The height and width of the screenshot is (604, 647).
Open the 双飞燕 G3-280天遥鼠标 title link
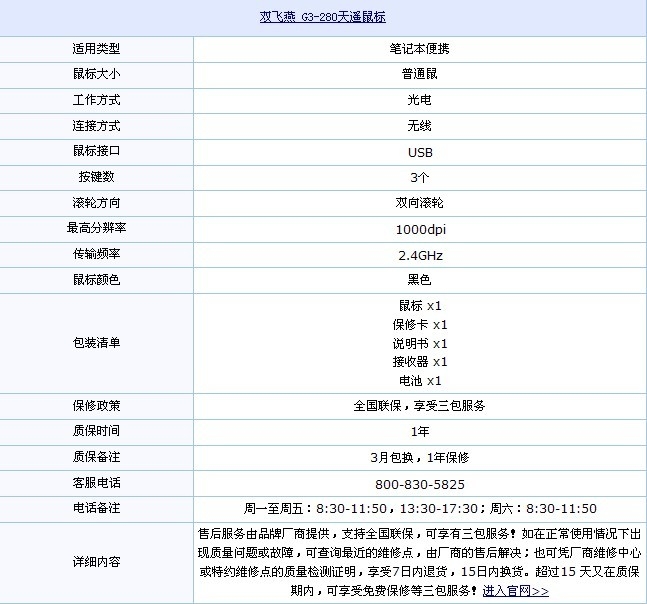(323, 17)
